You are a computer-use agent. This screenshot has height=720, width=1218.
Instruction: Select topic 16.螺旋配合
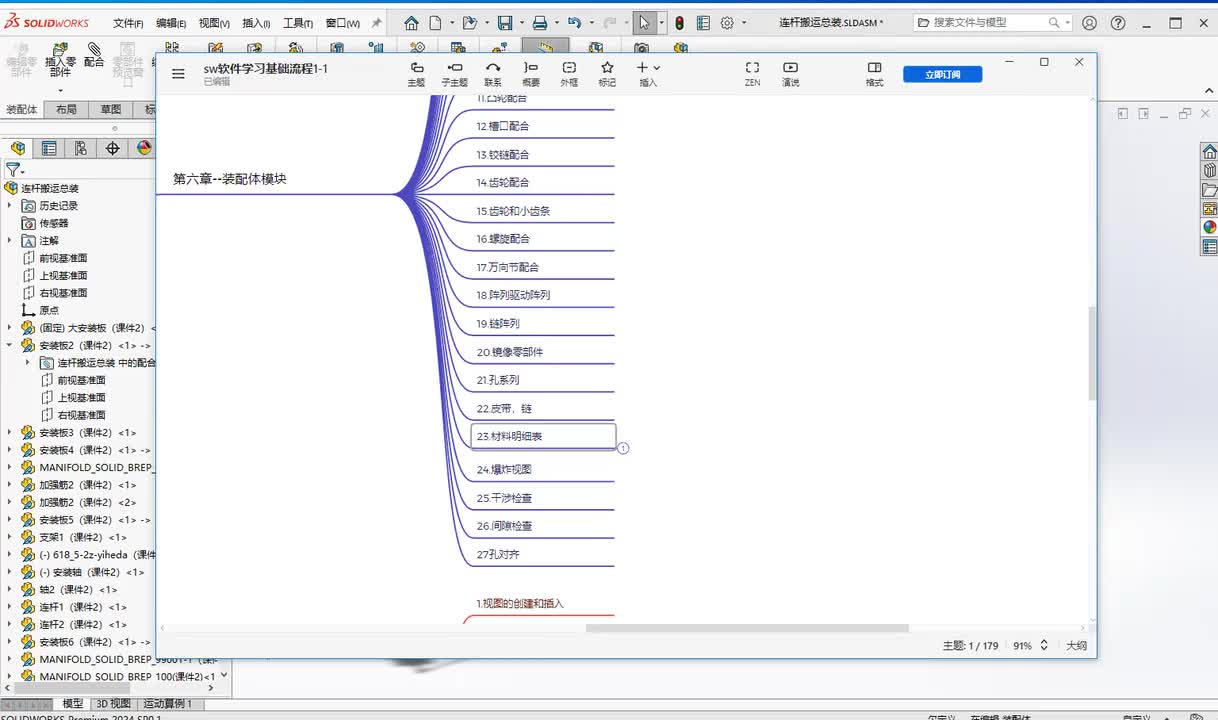503,239
